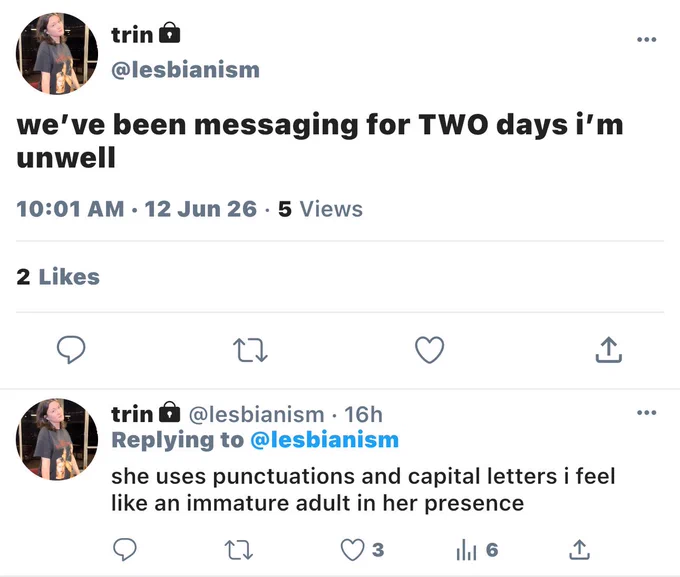680x577 pixels.
Task: Share the main tweet via upload icon
Action: click(x=608, y=350)
